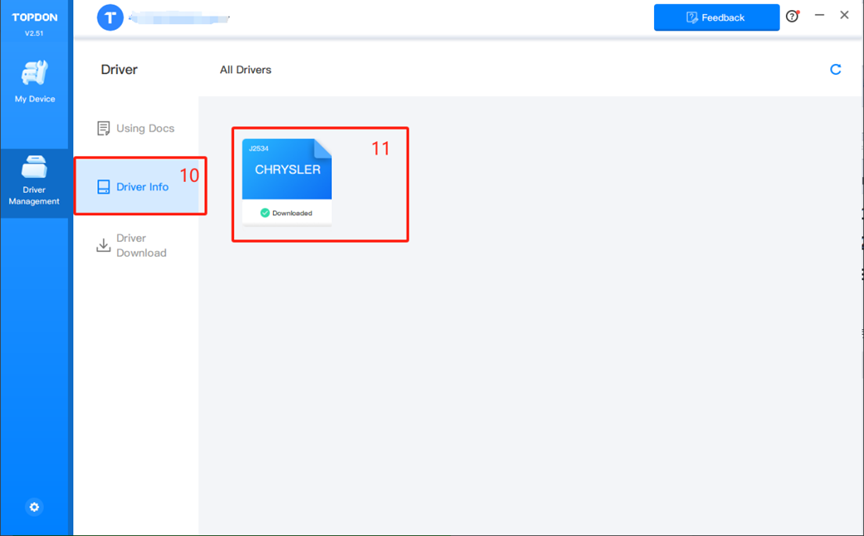Close the TOPDON window
The height and width of the screenshot is (536, 864).
pos(844,15)
